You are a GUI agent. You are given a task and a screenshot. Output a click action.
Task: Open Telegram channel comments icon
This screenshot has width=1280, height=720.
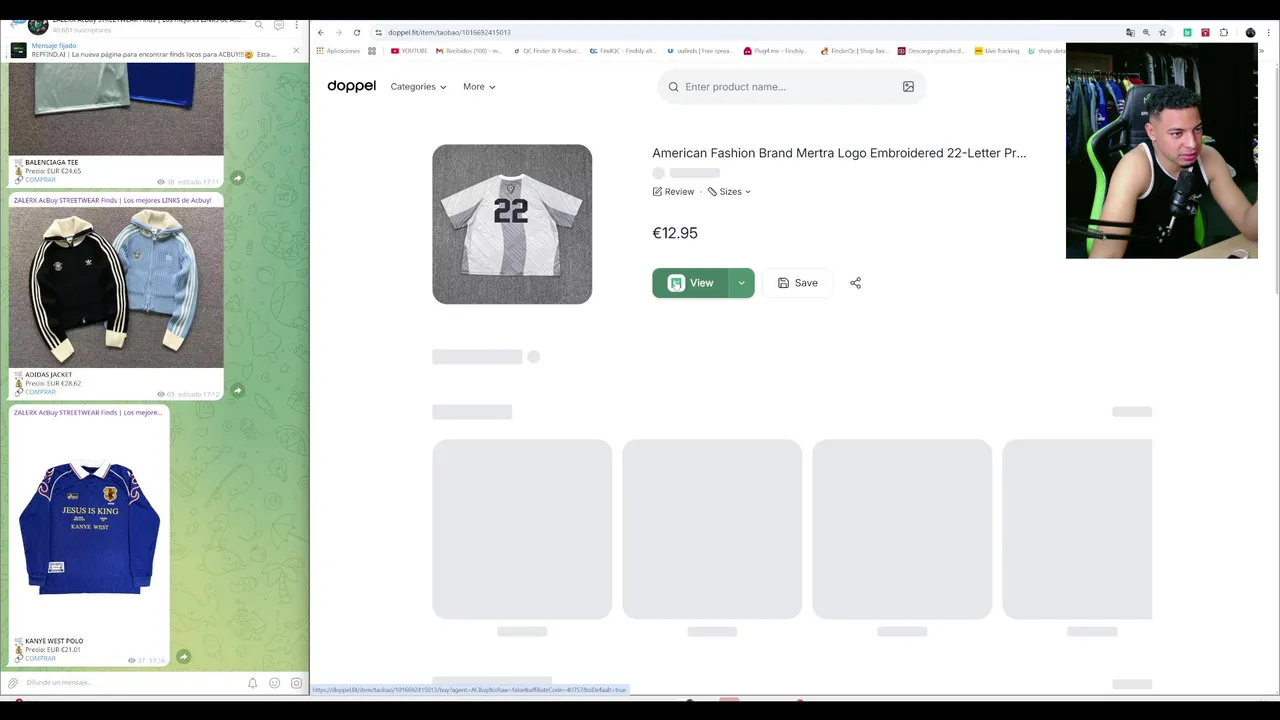point(279,25)
